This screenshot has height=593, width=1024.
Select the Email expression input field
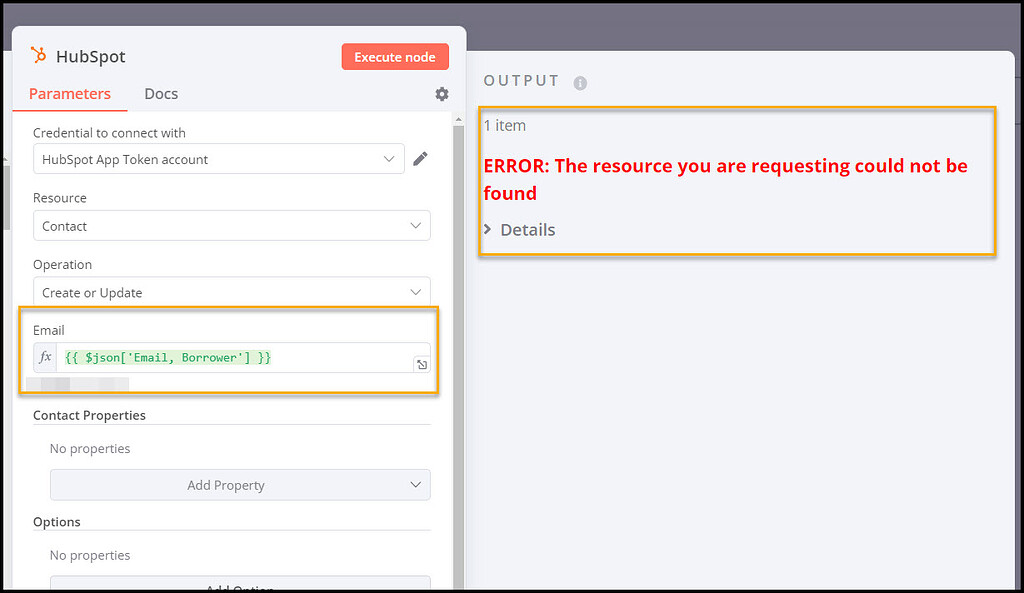pos(230,355)
